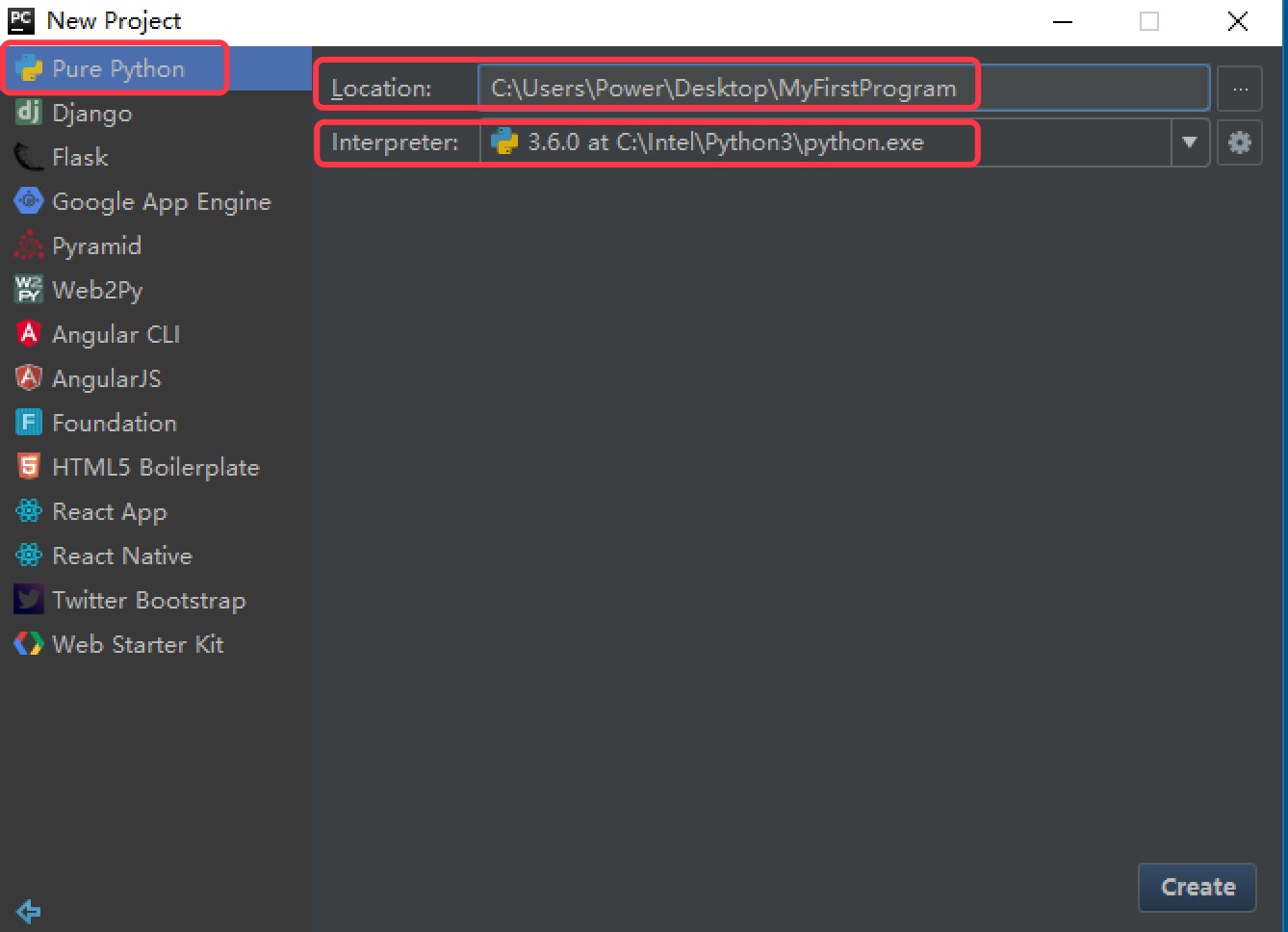Click the blue back arrow icon
1288x932 pixels.
(x=29, y=910)
